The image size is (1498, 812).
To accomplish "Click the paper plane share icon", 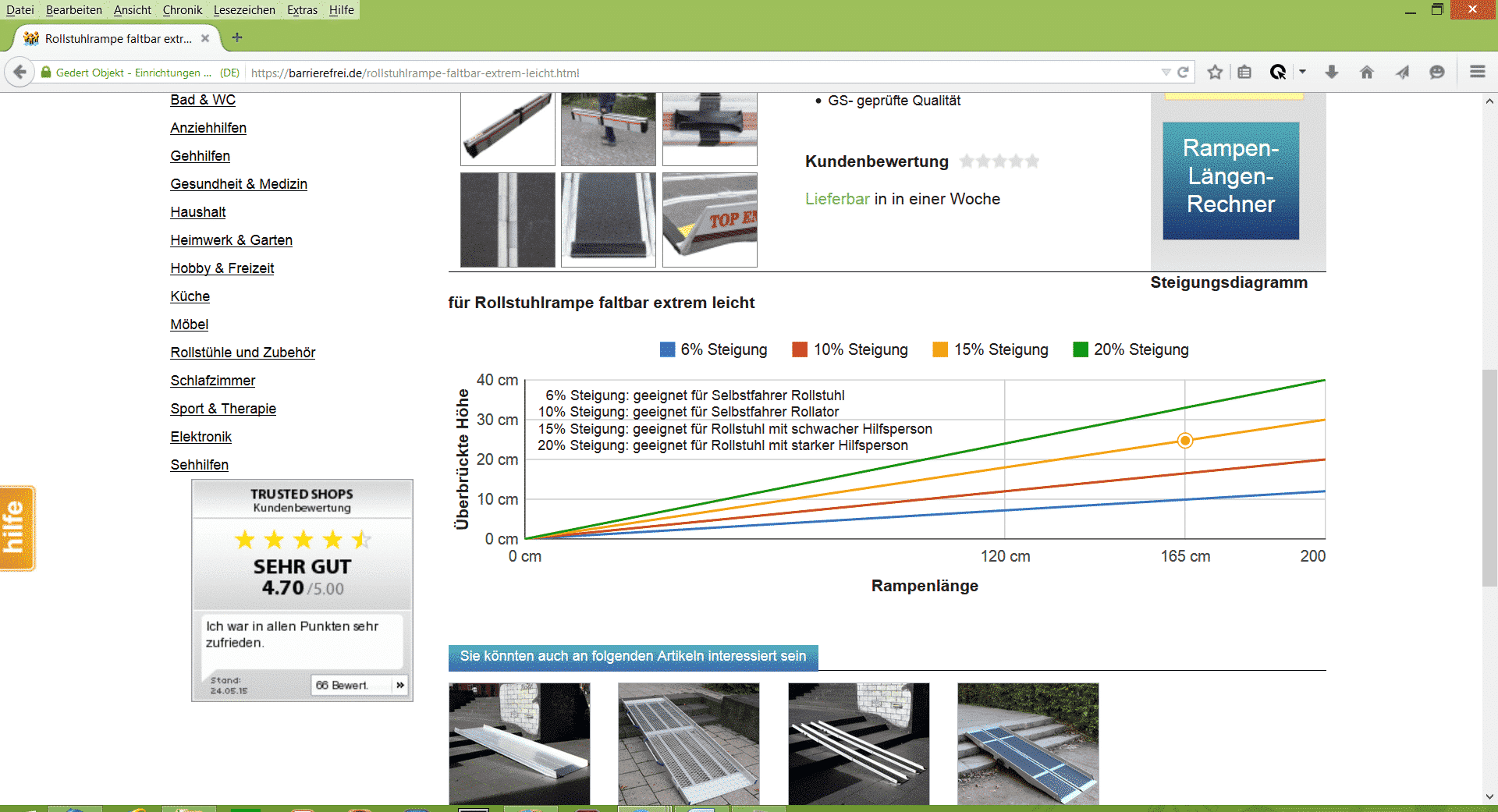I will click(1402, 73).
